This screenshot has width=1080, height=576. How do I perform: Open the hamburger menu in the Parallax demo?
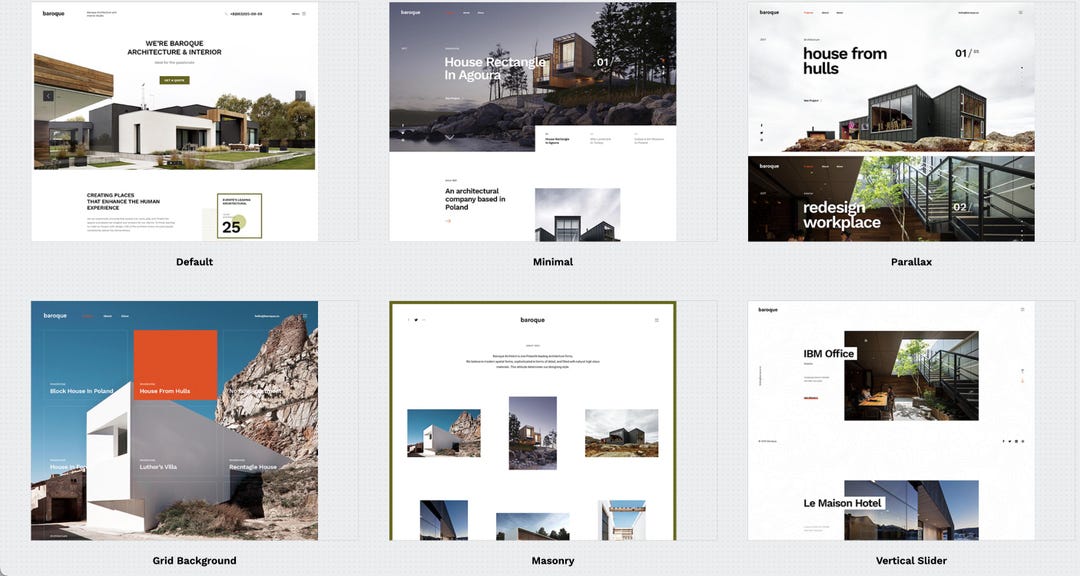click(x=1021, y=12)
